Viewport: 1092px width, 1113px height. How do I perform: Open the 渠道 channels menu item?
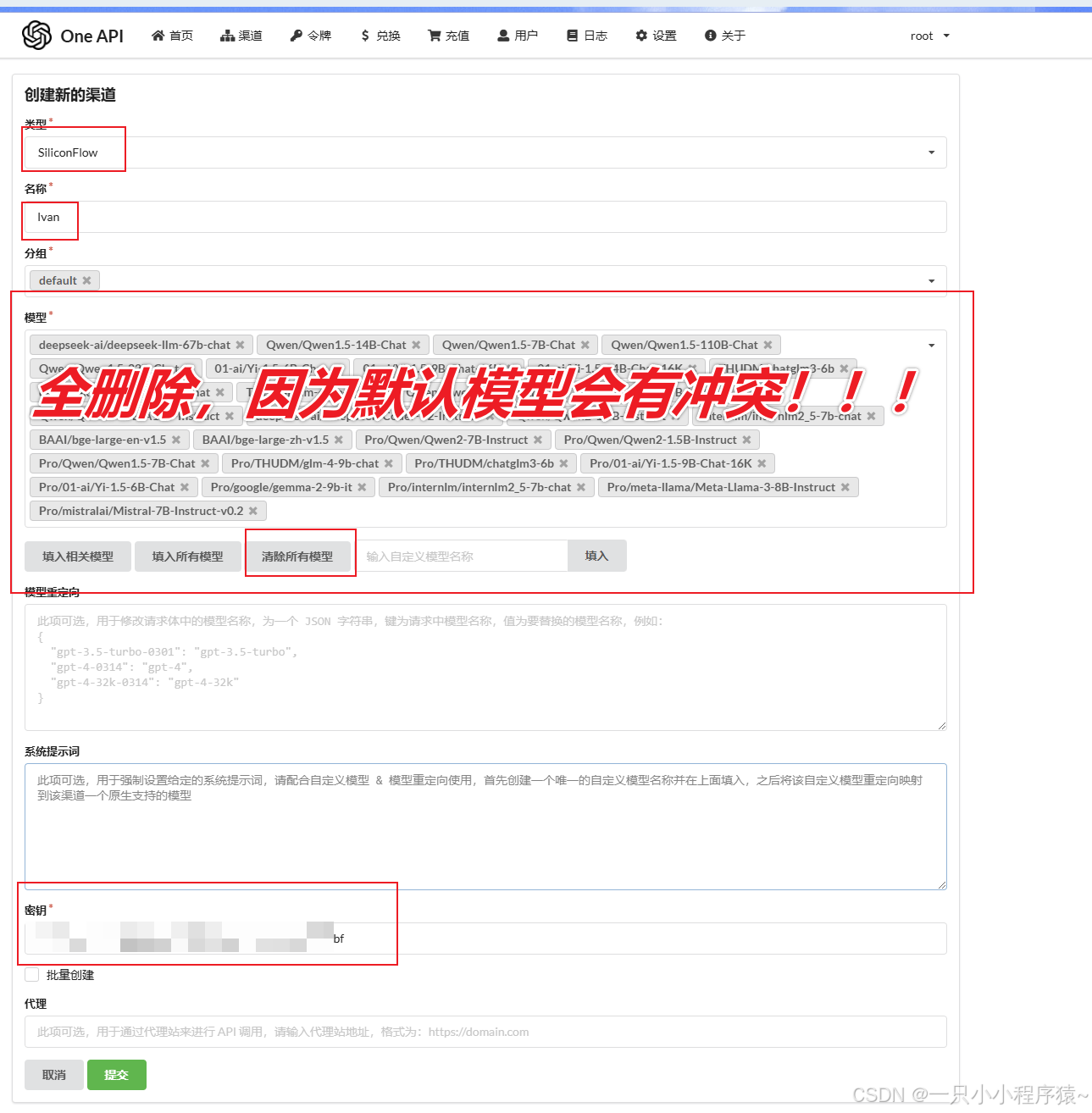(x=241, y=36)
